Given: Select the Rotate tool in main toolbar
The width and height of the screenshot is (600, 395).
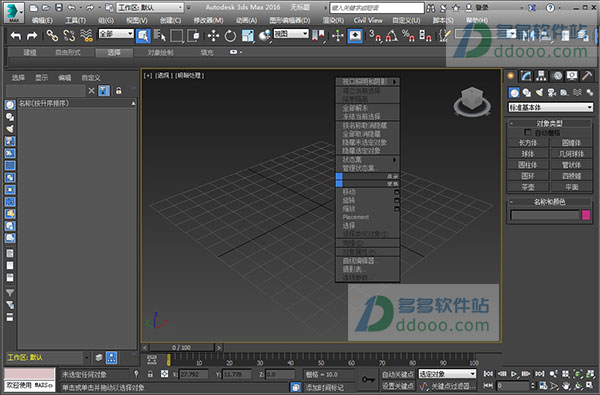Looking at the screenshot, I should [x=230, y=36].
